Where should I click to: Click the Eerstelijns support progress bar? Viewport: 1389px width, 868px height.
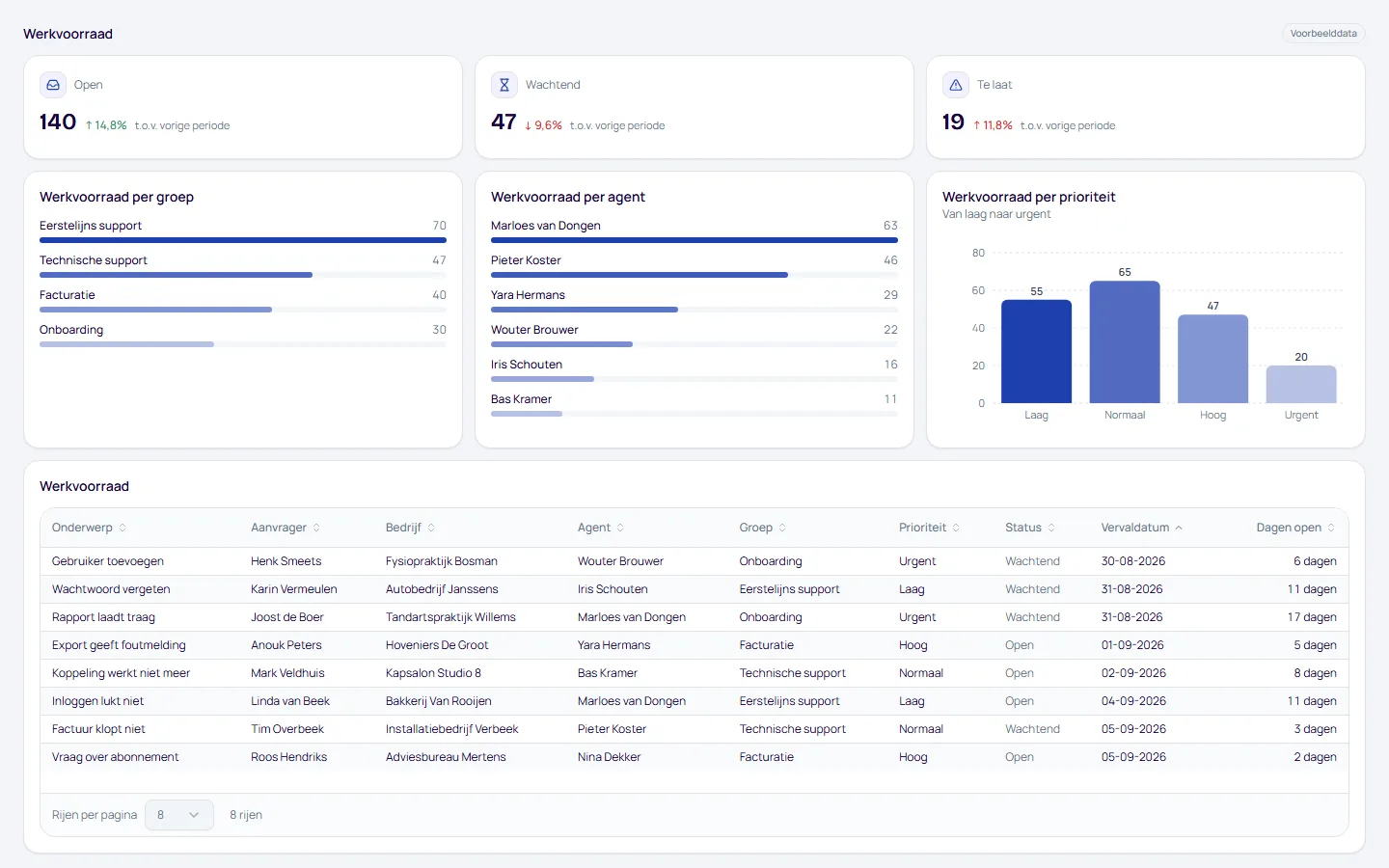pyautogui.click(x=243, y=240)
